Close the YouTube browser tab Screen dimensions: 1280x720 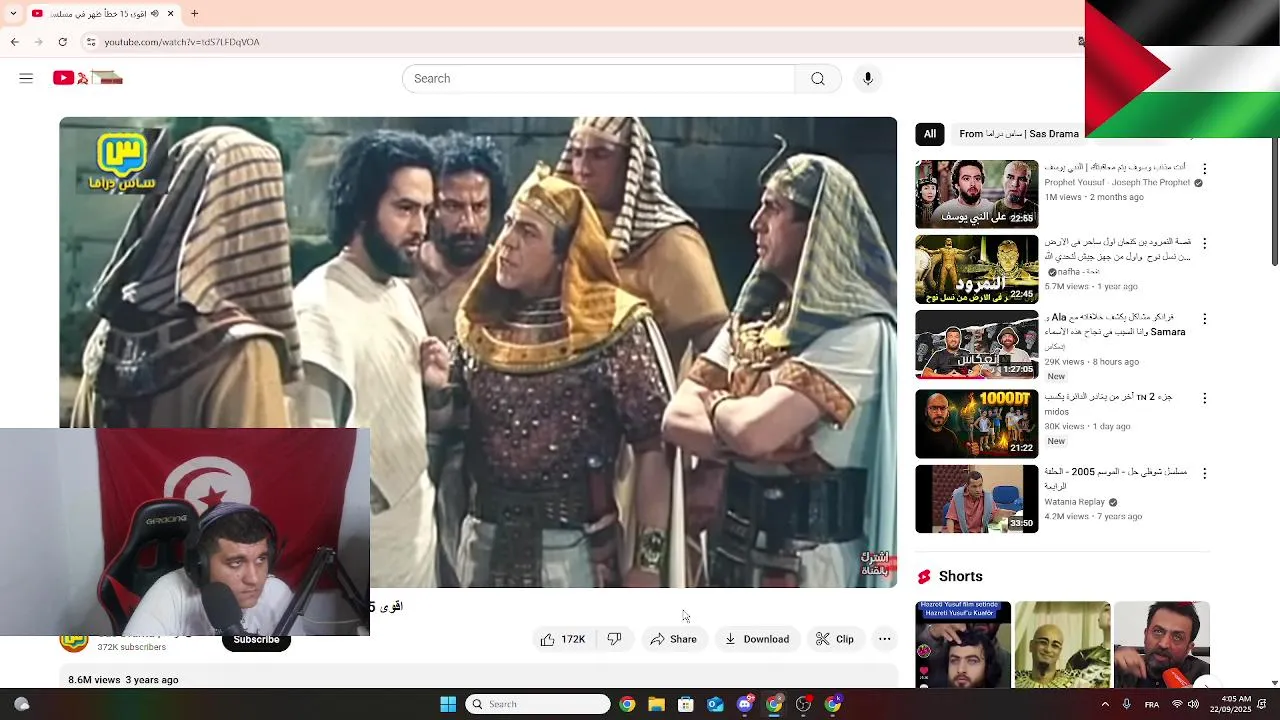coord(170,14)
